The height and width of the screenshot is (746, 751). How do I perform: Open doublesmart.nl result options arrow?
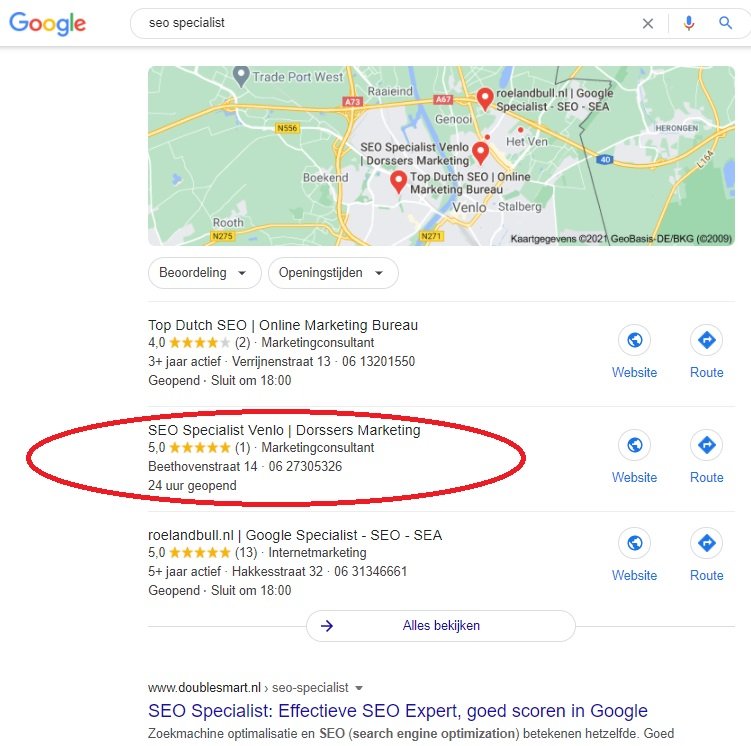[x=358, y=688]
